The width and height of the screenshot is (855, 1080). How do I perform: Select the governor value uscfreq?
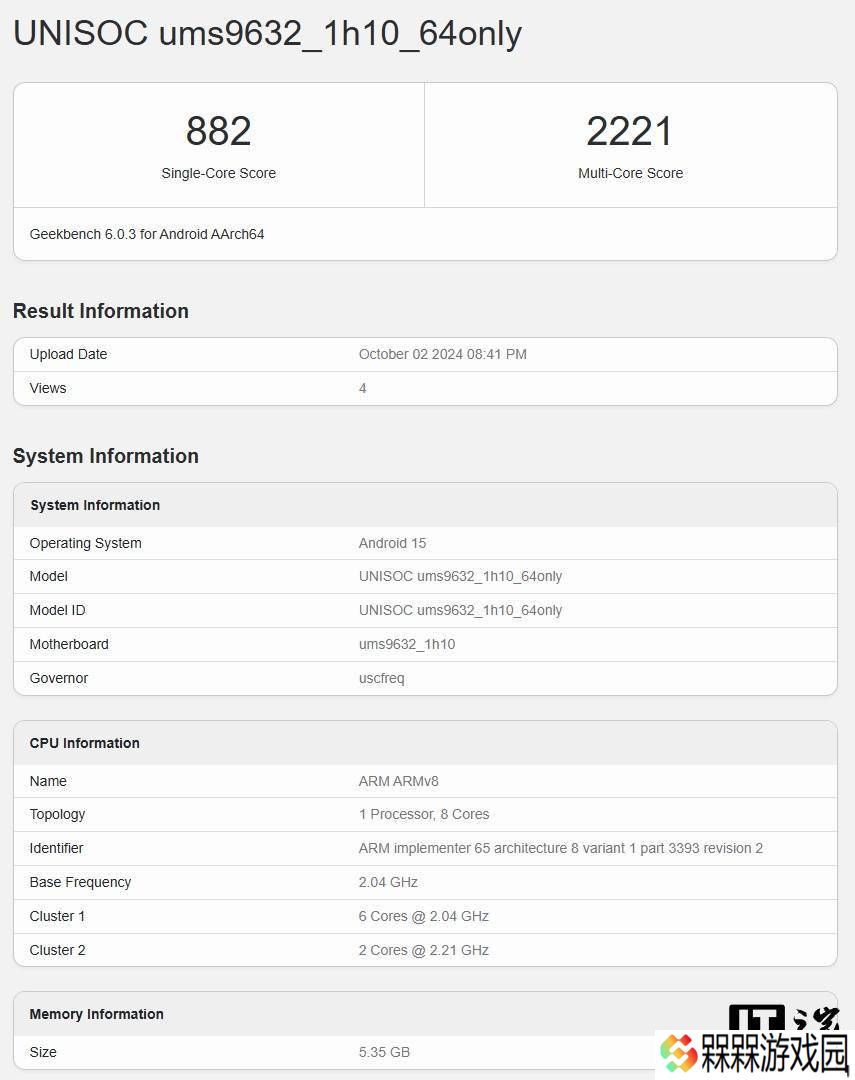click(382, 678)
